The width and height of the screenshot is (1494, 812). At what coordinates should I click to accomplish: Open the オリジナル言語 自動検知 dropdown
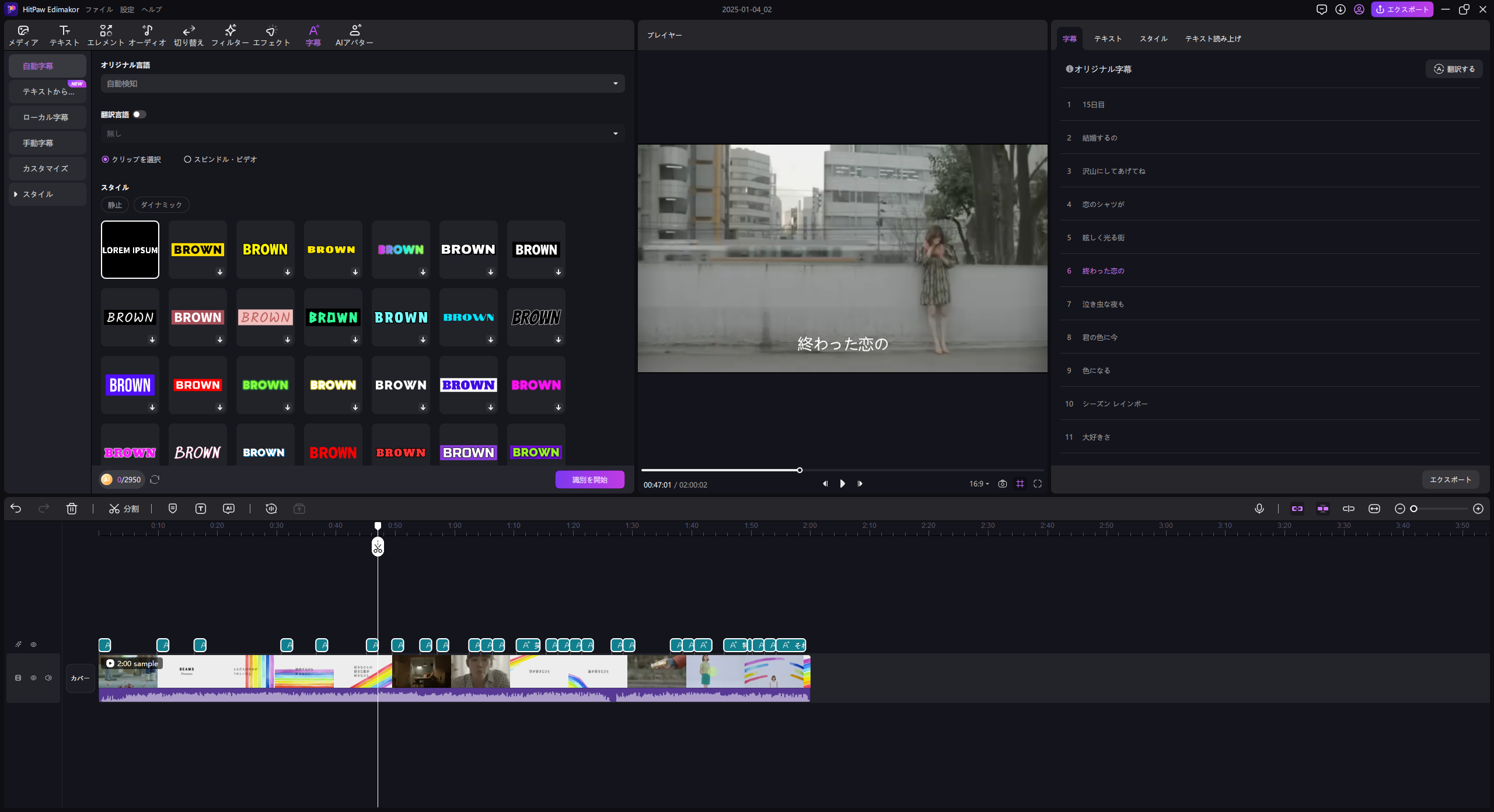362,83
